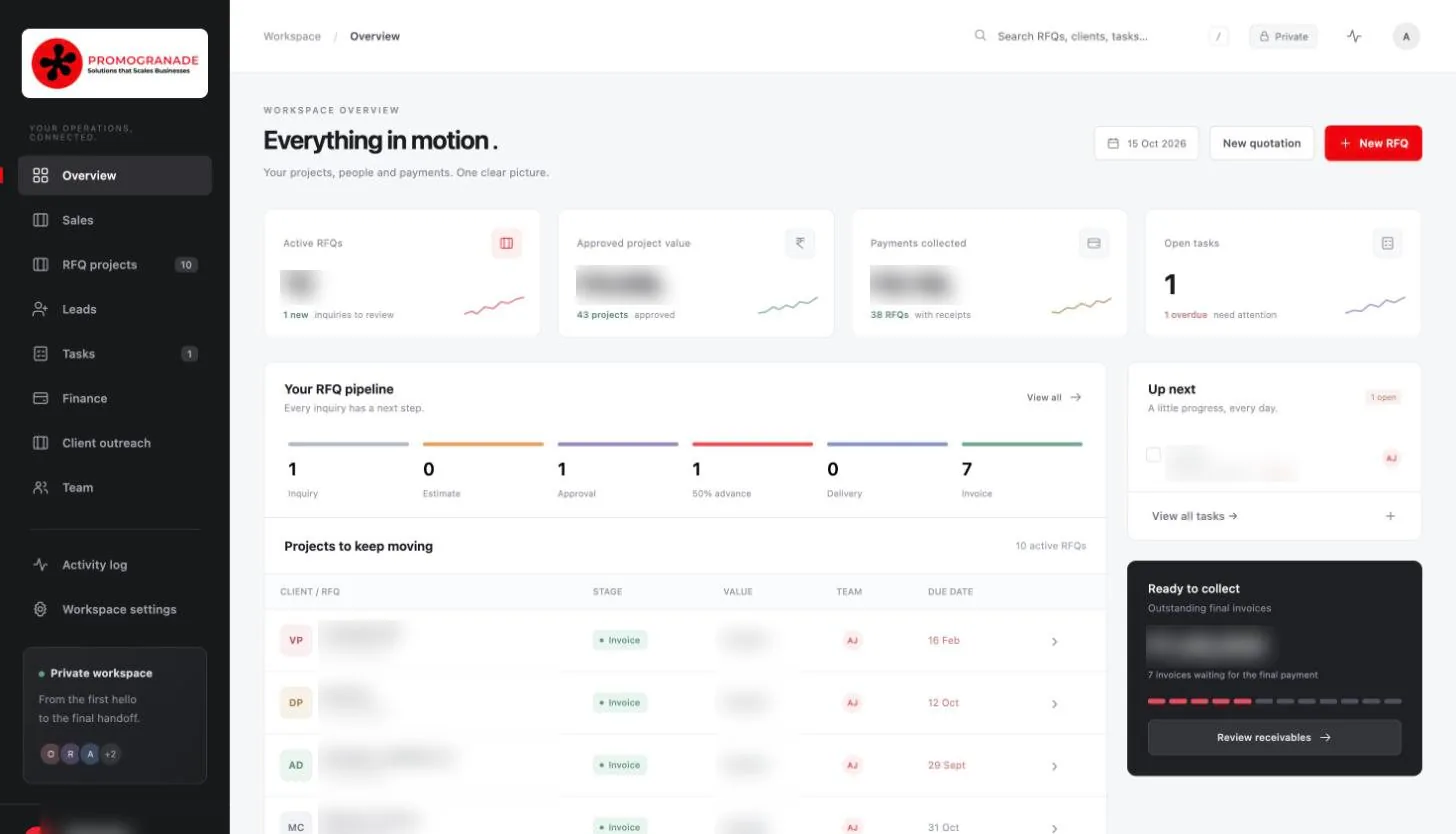Open Overview in the sidebar
1456x834 pixels.
point(115,175)
